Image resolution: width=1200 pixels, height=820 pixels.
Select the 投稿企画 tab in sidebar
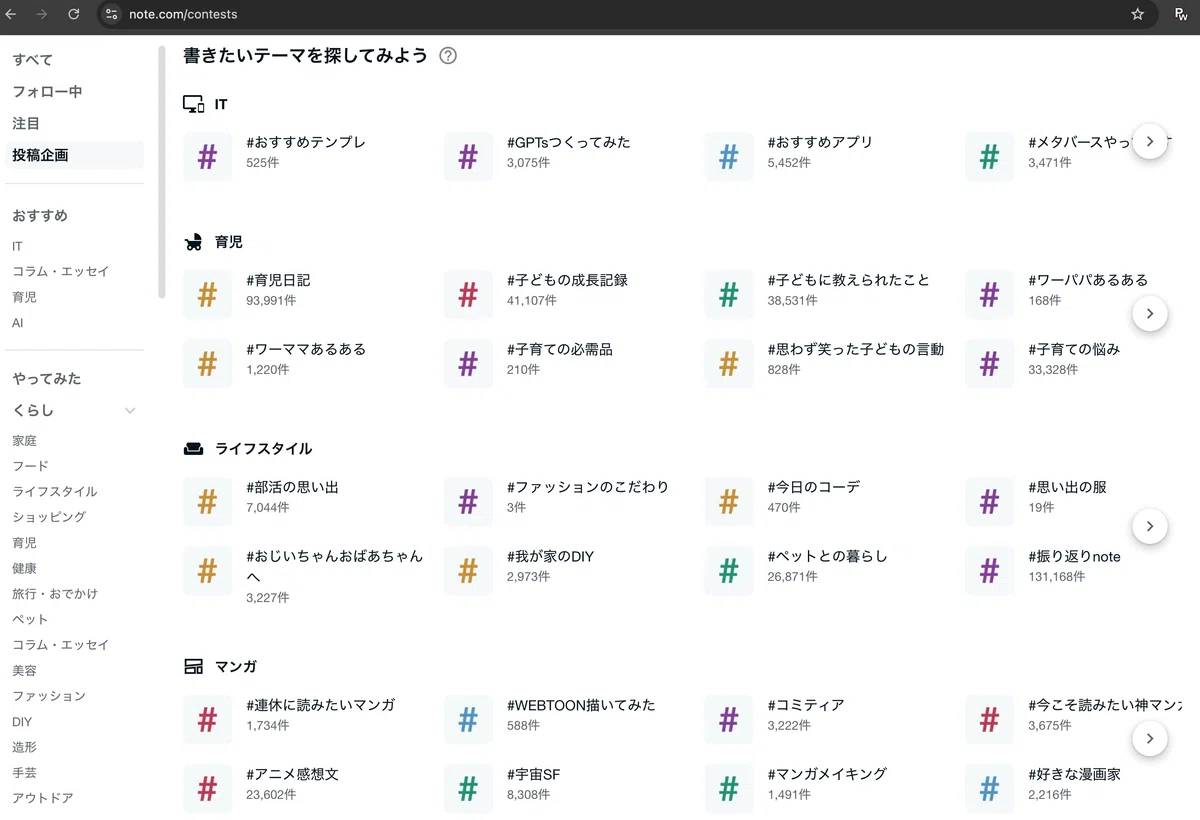coord(74,155)
